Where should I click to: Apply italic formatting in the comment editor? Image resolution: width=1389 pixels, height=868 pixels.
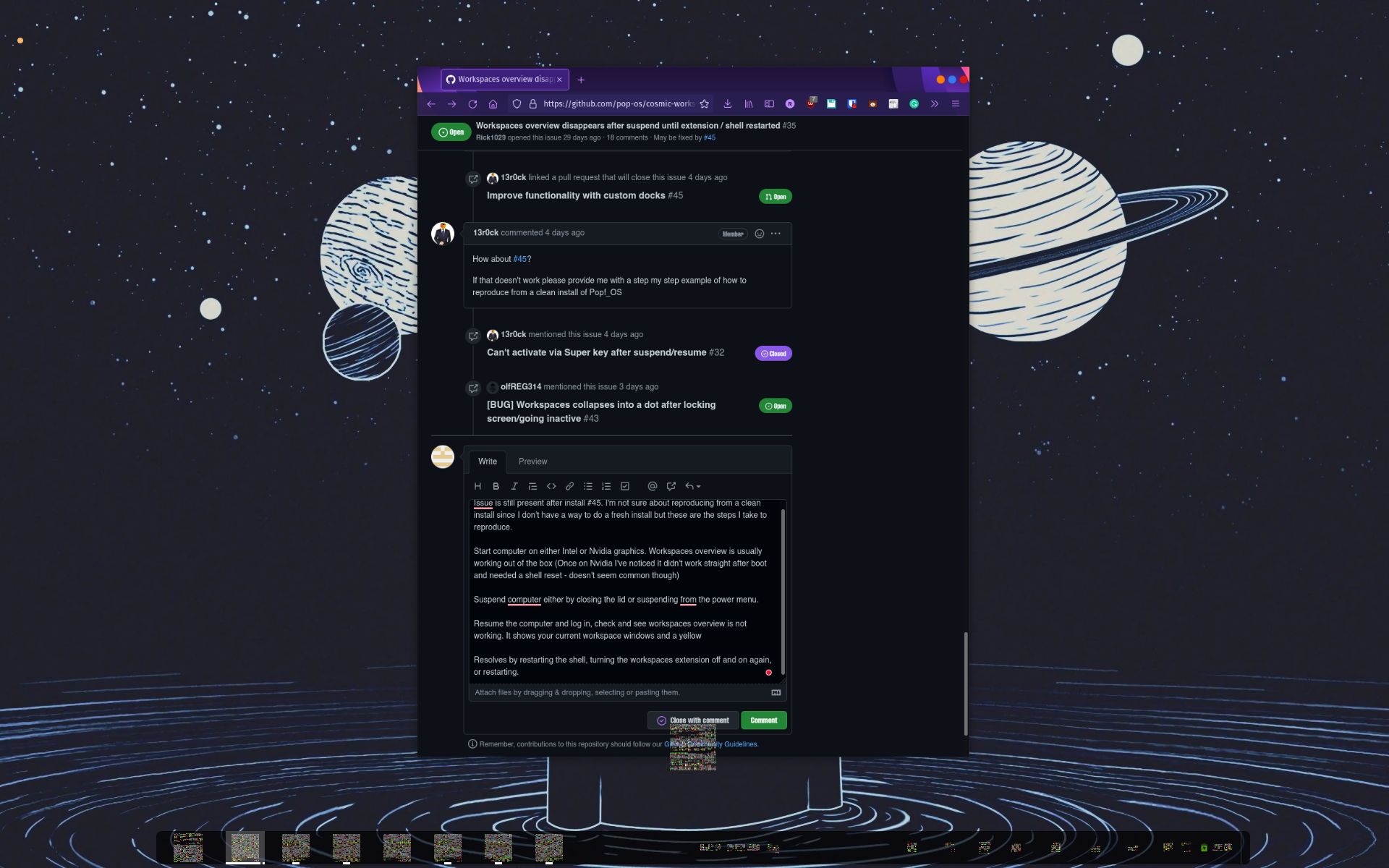click(x=514, y=486)
